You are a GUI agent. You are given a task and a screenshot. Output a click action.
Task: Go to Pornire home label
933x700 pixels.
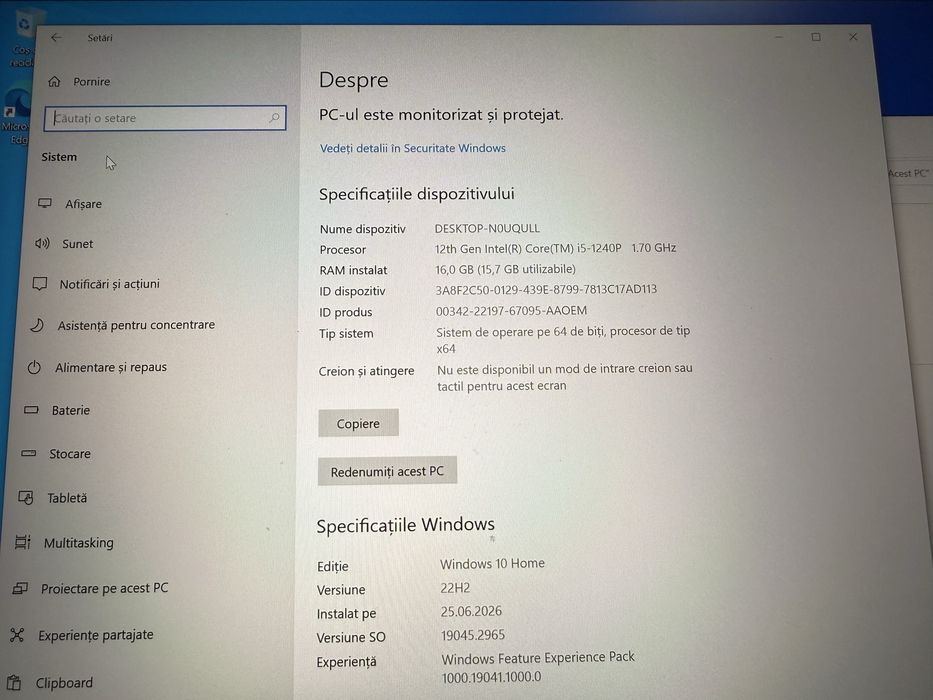point(92,82)
